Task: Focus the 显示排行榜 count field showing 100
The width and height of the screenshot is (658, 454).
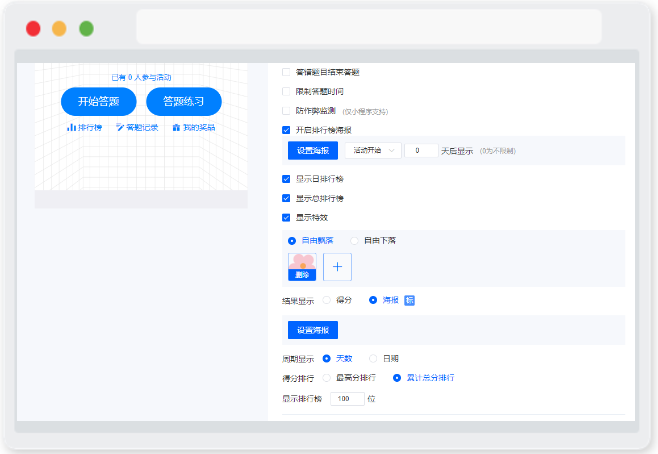Action: coord(347,399)
